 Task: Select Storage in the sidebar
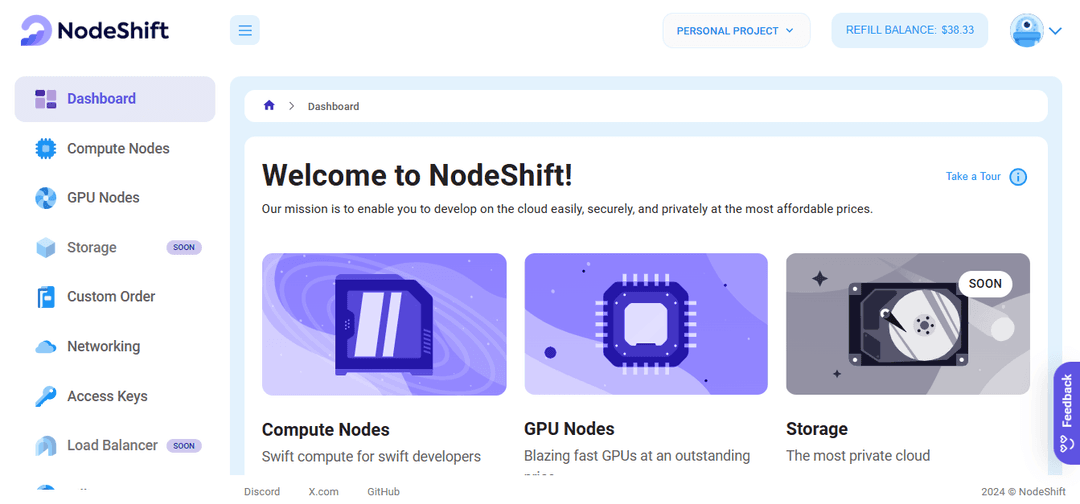point(92,247)
